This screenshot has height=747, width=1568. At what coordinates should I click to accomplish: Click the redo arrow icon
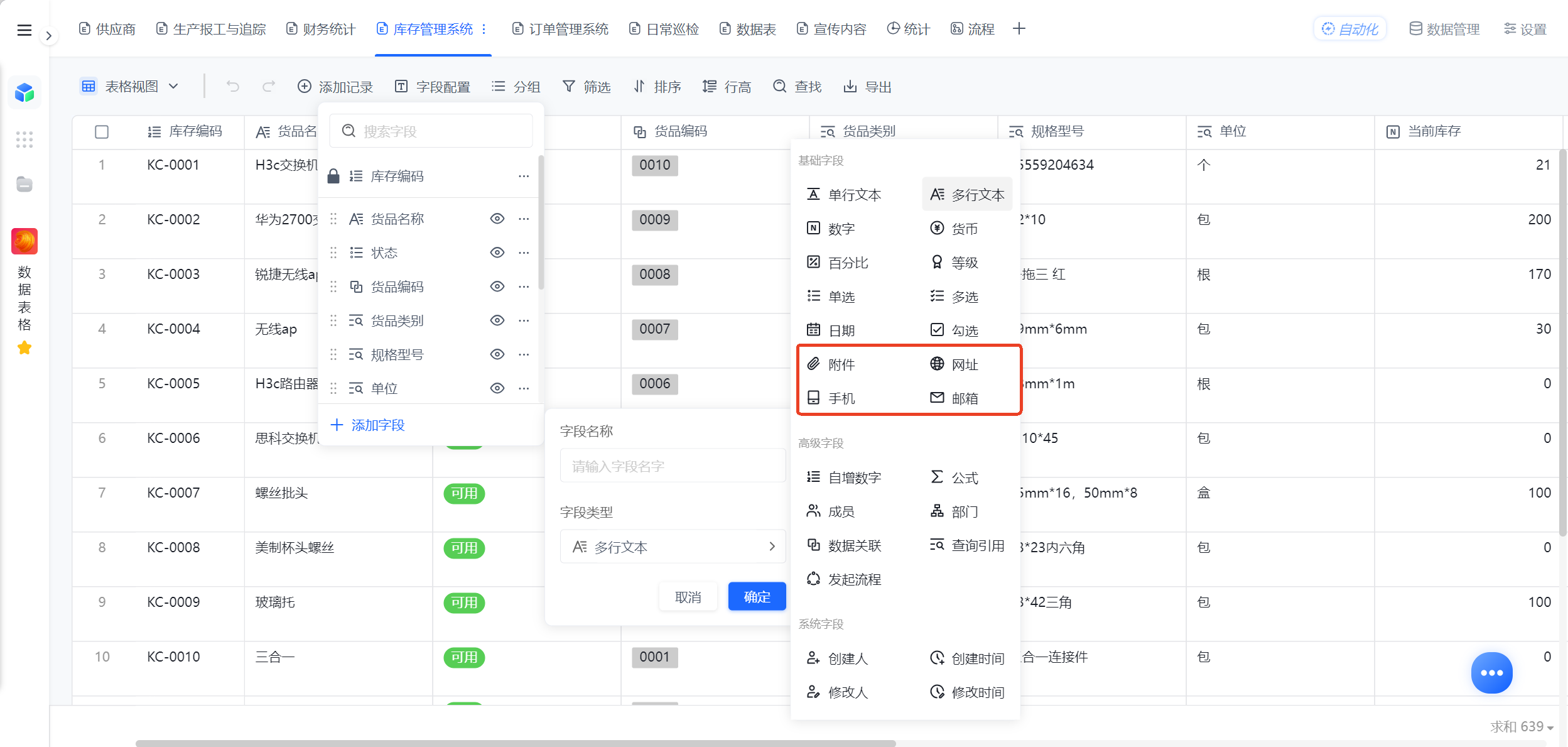[268, 86]
